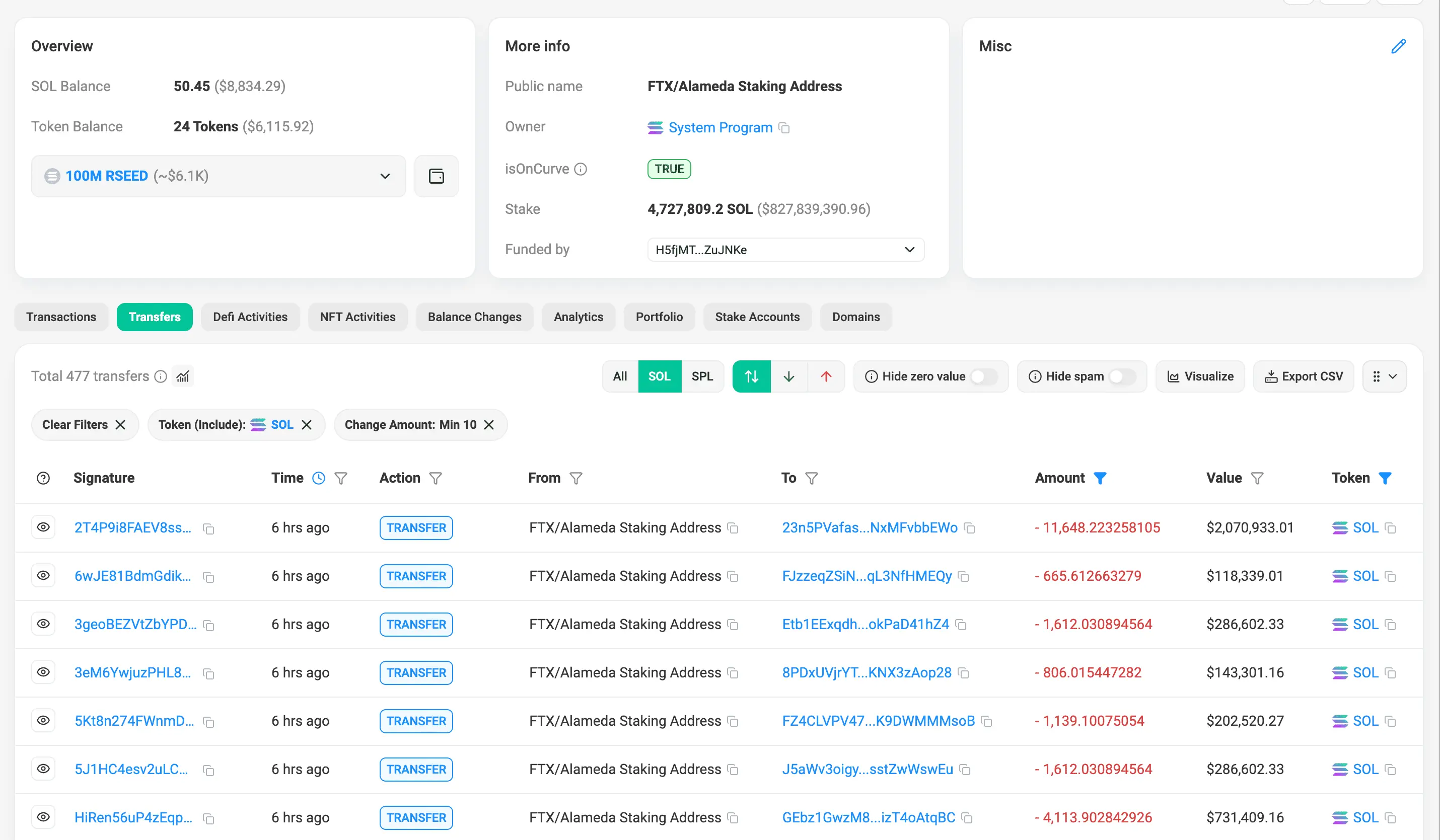The width and height of the screenshot is (1440, 840).
Task: Open the active Amount column filter
Action: pos(1100,478)
